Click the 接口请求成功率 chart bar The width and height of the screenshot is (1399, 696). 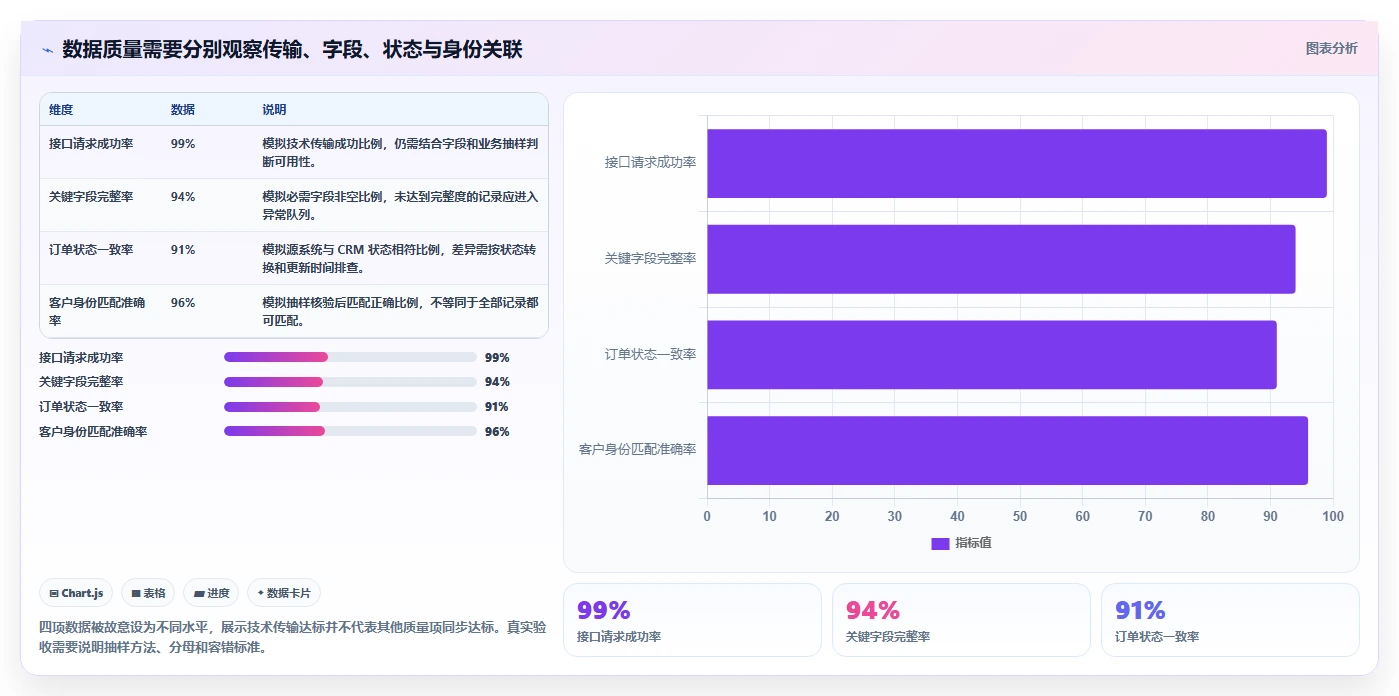point(1017,163)
